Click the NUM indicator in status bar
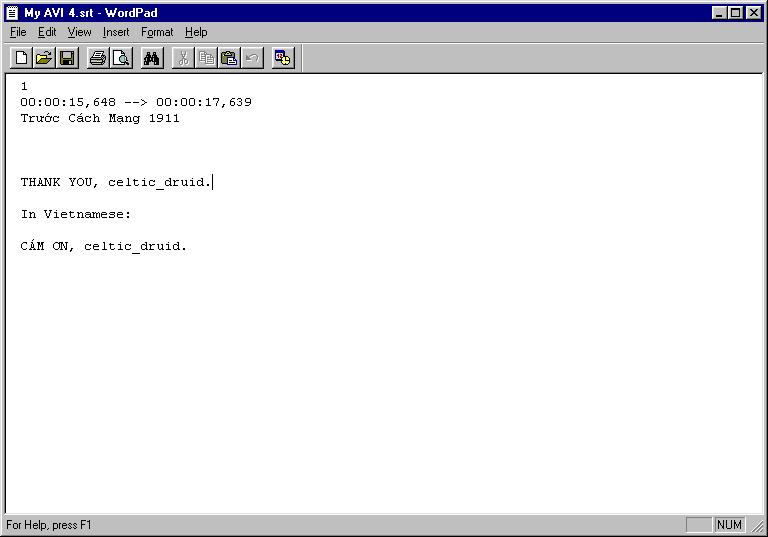The image size is (768, 537). coord(729,525)
